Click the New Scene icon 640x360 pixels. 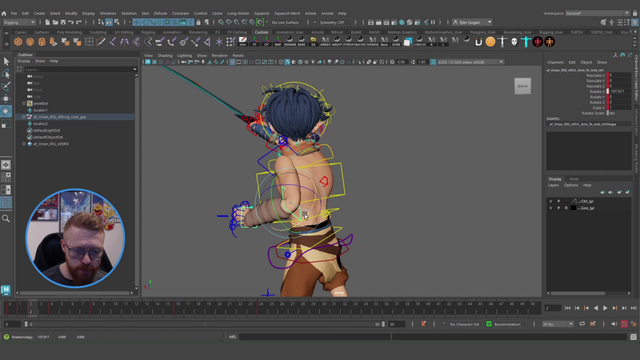pyautogui.click(x=48, y=22)
